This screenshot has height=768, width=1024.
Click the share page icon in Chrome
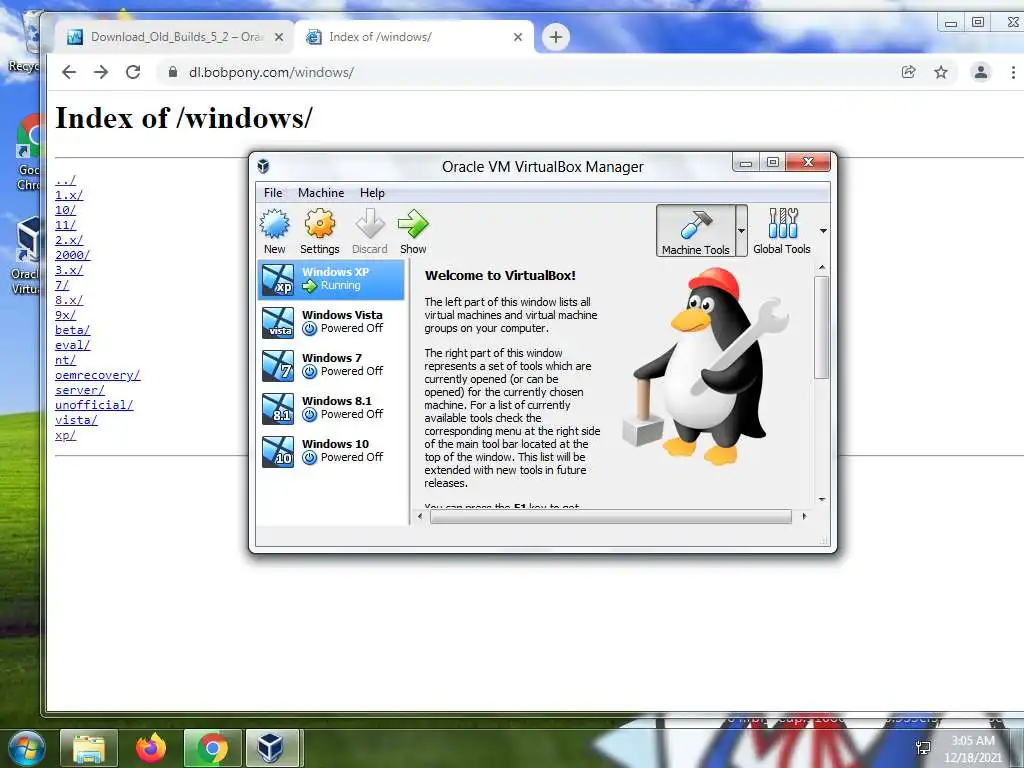click(x=908, y=72)
